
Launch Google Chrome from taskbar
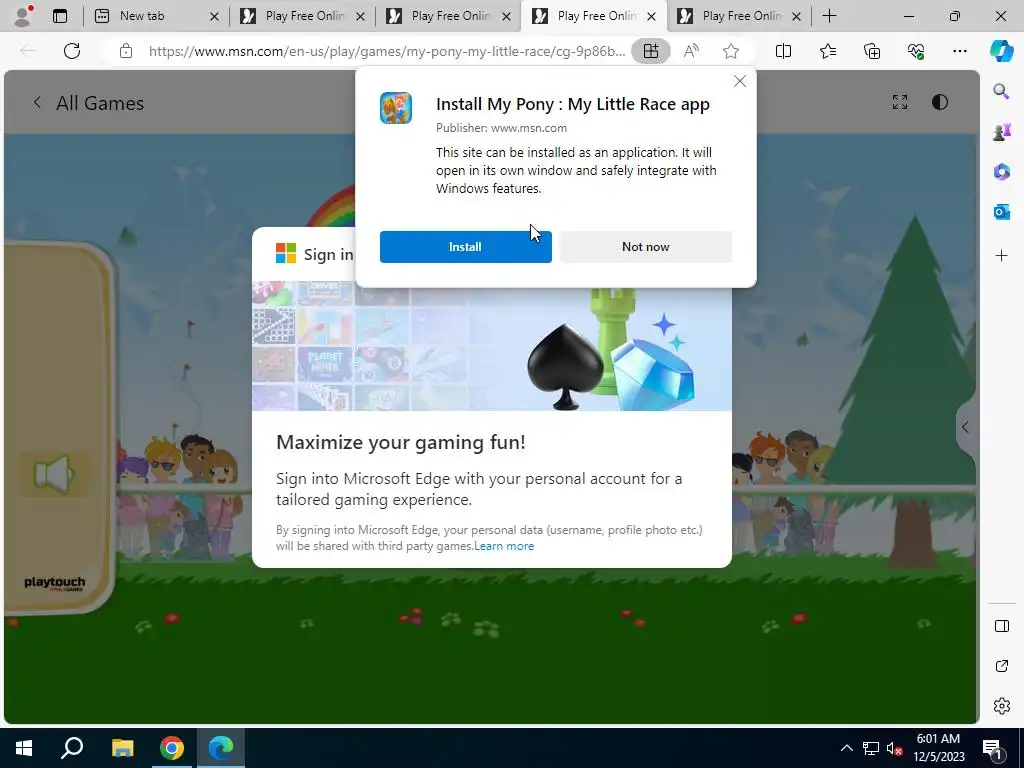pos(172,748)
